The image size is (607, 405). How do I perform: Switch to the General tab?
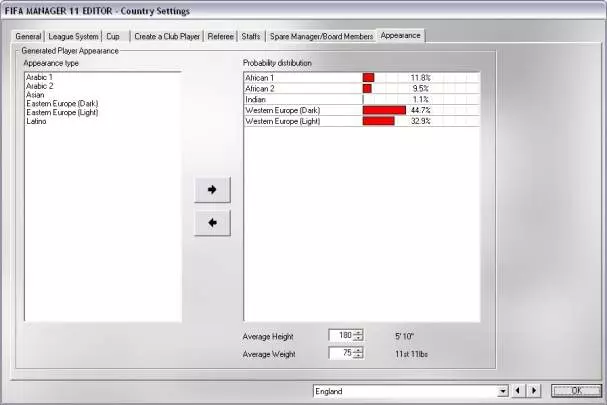(x=28, y=36)
